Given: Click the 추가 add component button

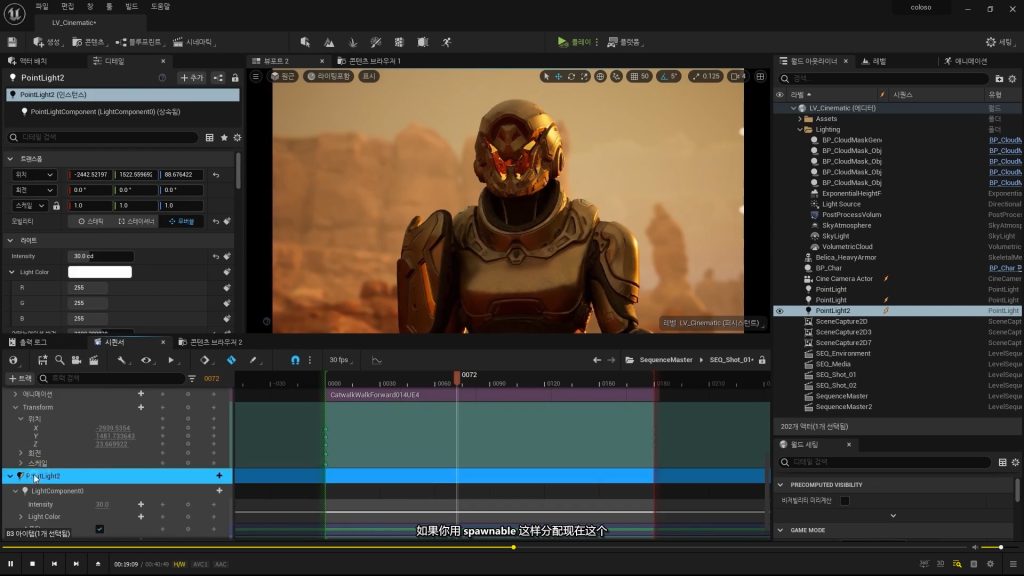Looking at the screenshot, I should pos(190,77).
